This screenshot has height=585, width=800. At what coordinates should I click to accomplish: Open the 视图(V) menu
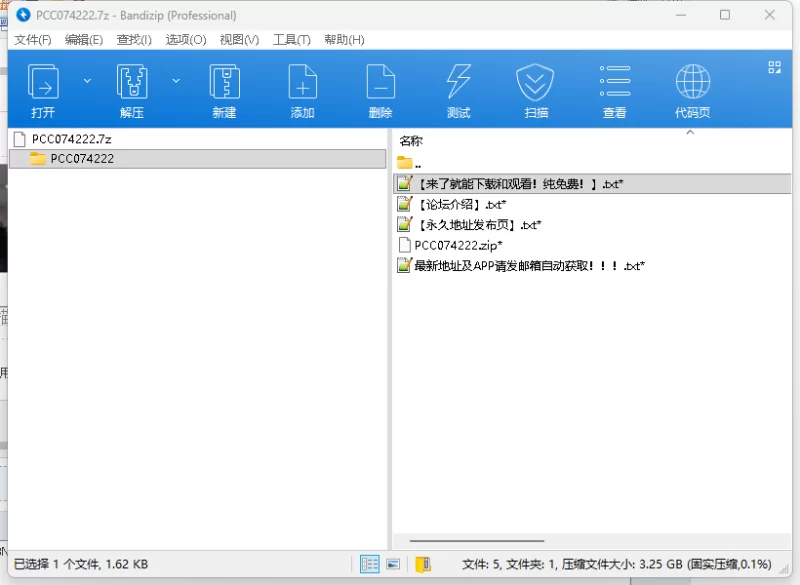[x=239, y=40]
